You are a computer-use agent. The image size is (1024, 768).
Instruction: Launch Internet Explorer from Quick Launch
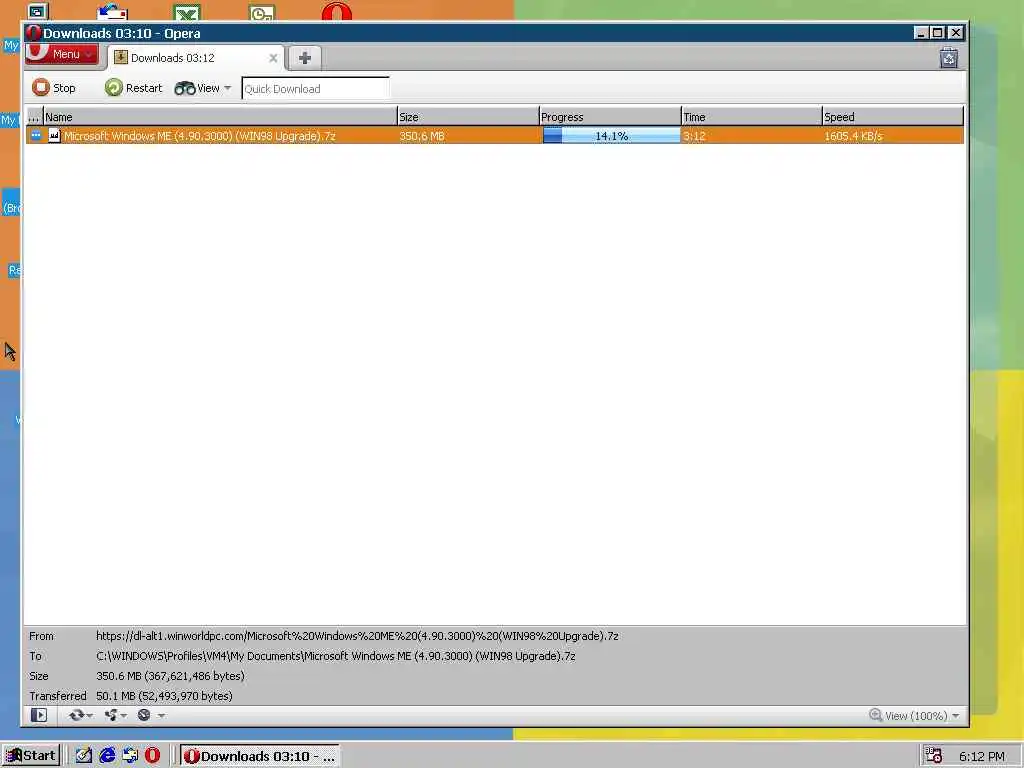[107, 756]
